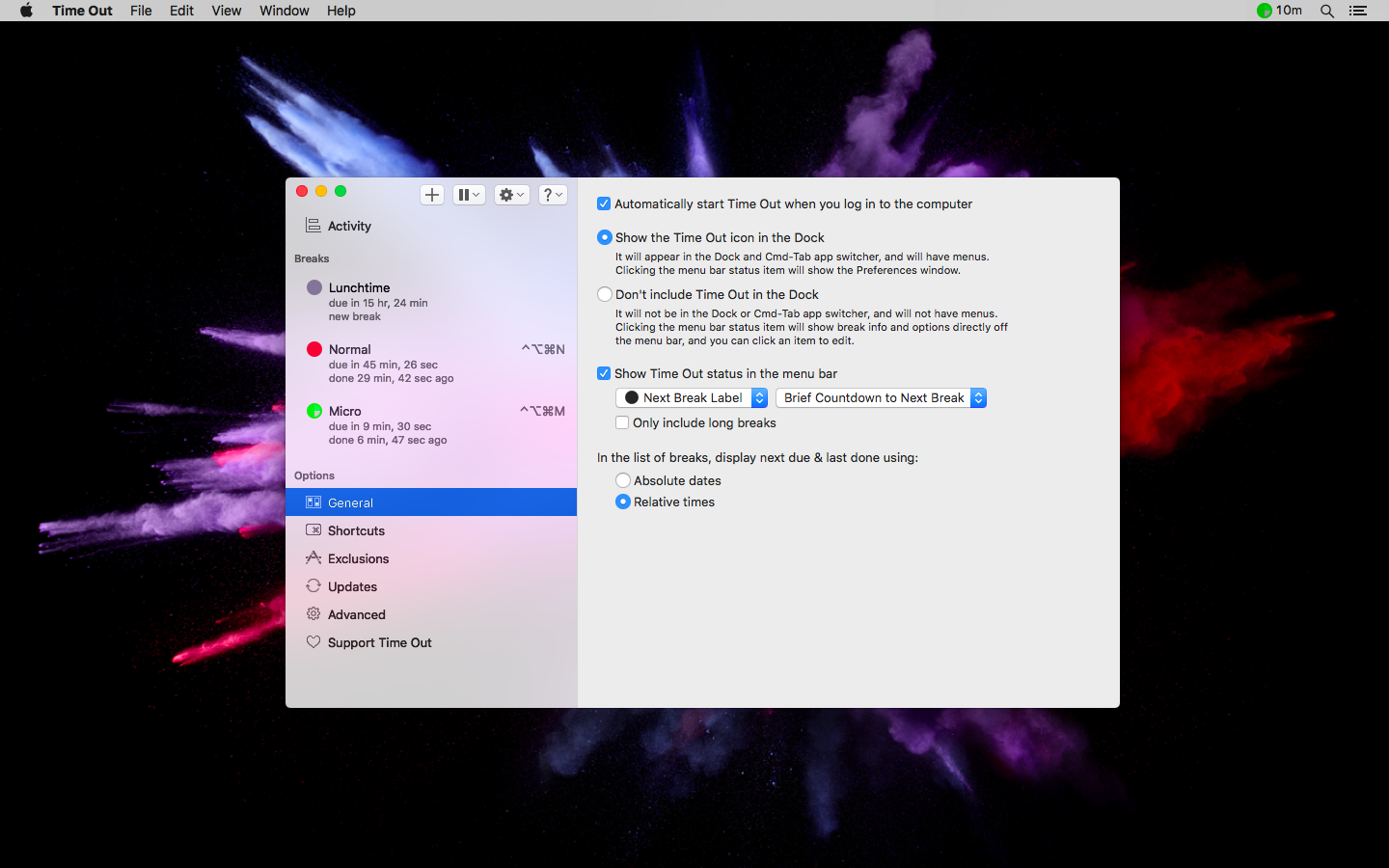Select the Lunchtime break

click(431, 301)
